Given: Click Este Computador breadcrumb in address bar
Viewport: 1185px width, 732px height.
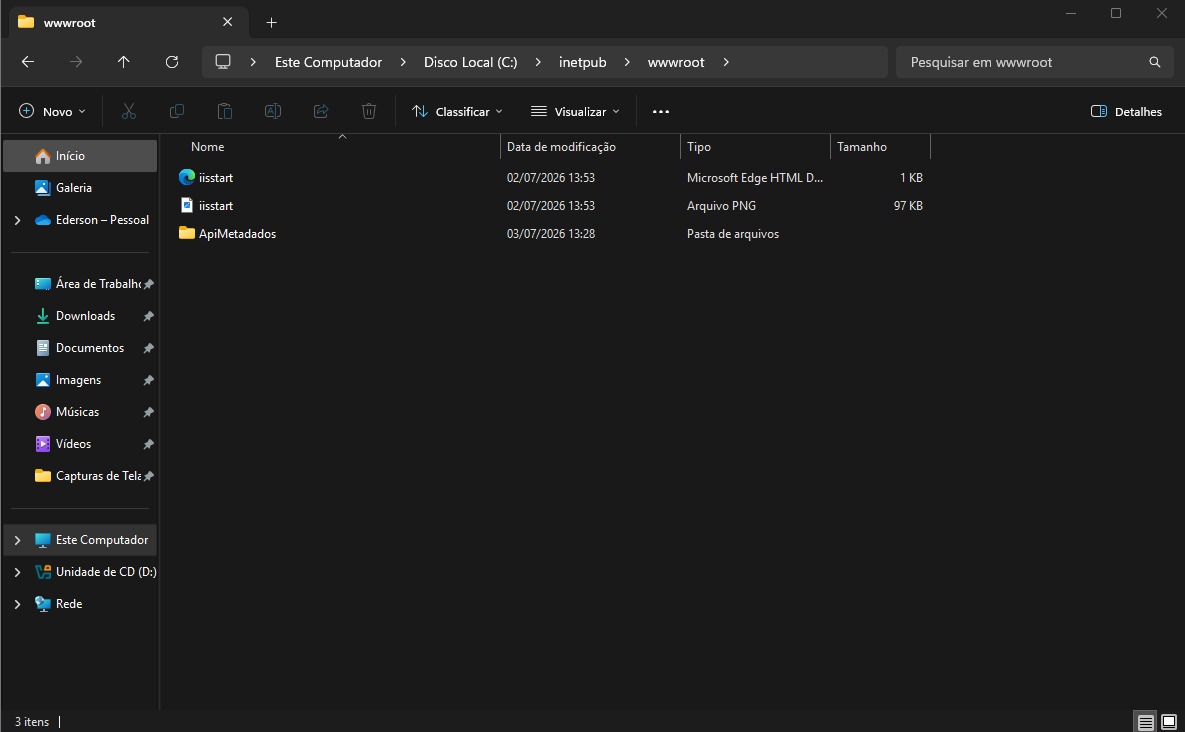Looking at the screenshot, I should [x=328, y=62].
